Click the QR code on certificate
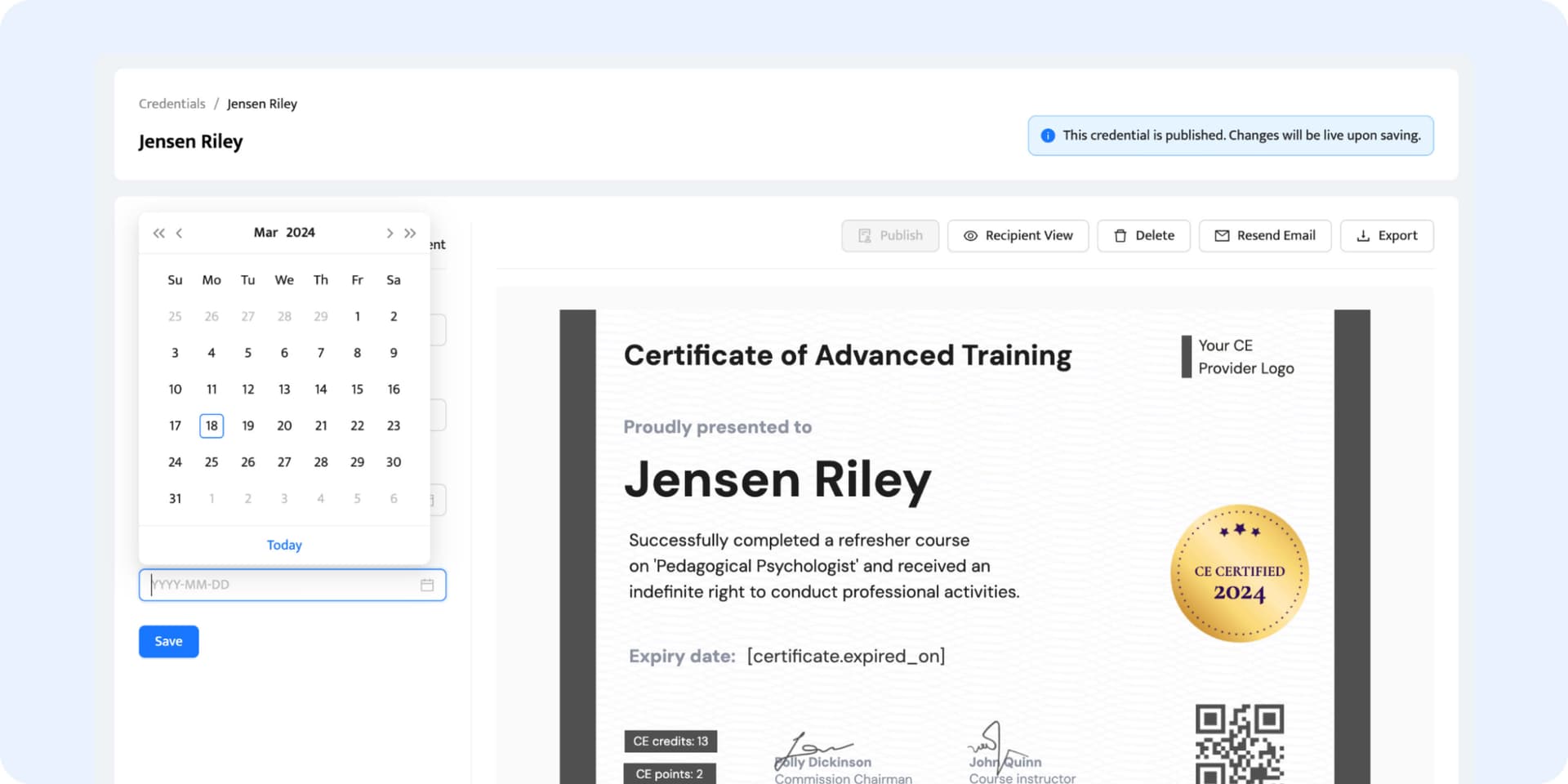The height and width of the screenshot is (784, 1568). (x=1239, y=743)
